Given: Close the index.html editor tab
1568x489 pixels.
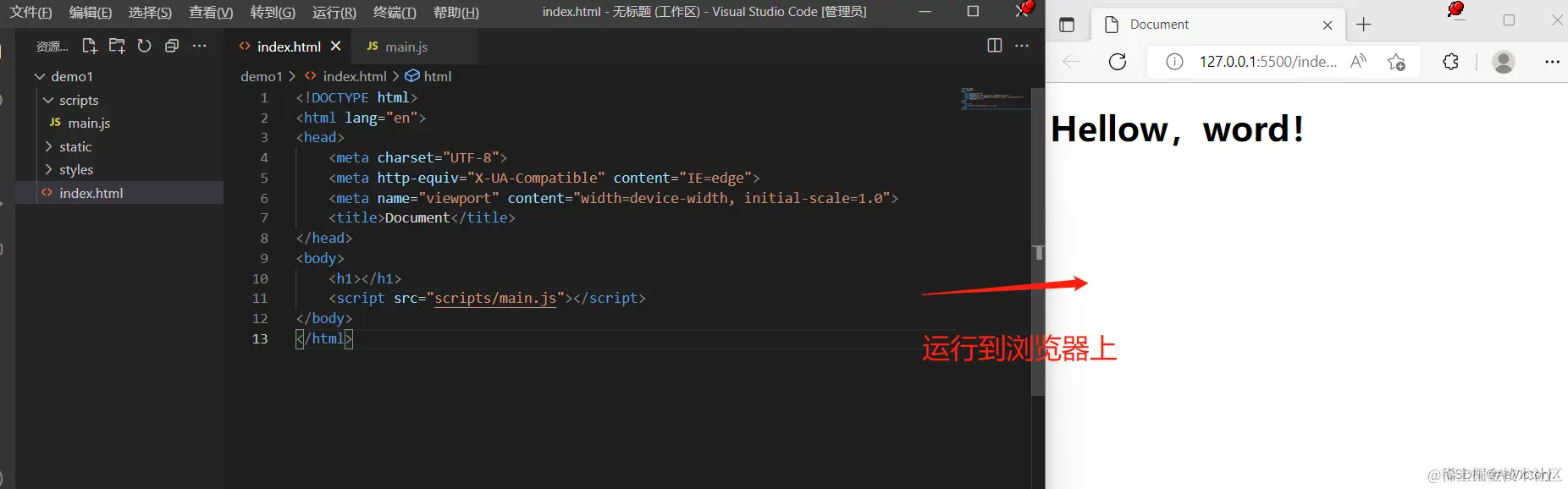Looking at the screenshot, I should coord(336,47).
